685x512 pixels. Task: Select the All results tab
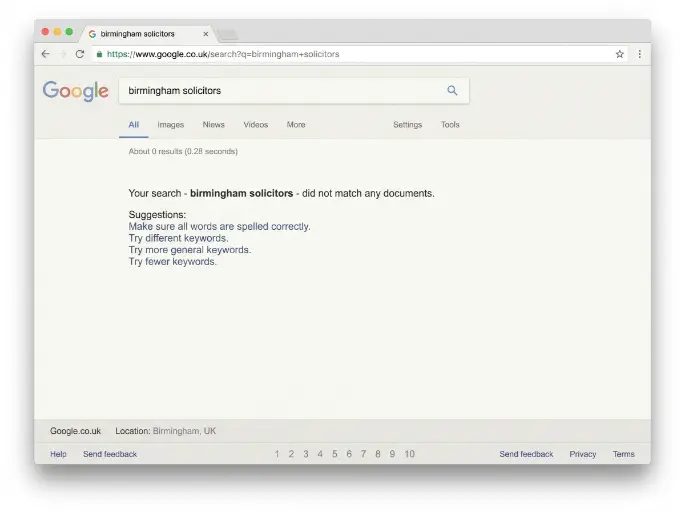[134, 125]
